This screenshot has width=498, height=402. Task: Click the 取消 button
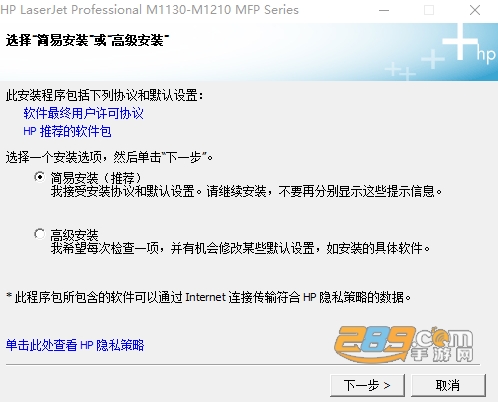pyautogui.click(x=448, y=385)
